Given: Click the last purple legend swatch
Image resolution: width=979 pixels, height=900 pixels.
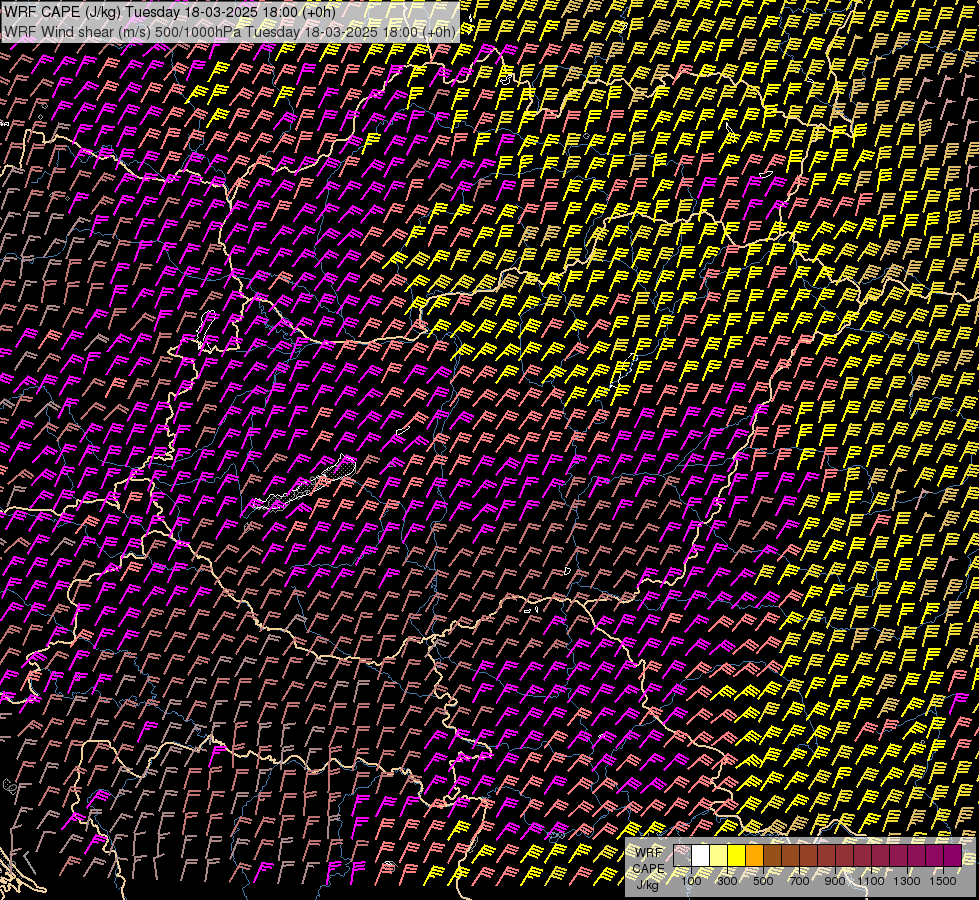Looking at the screenshot, I should coord(953,856).
